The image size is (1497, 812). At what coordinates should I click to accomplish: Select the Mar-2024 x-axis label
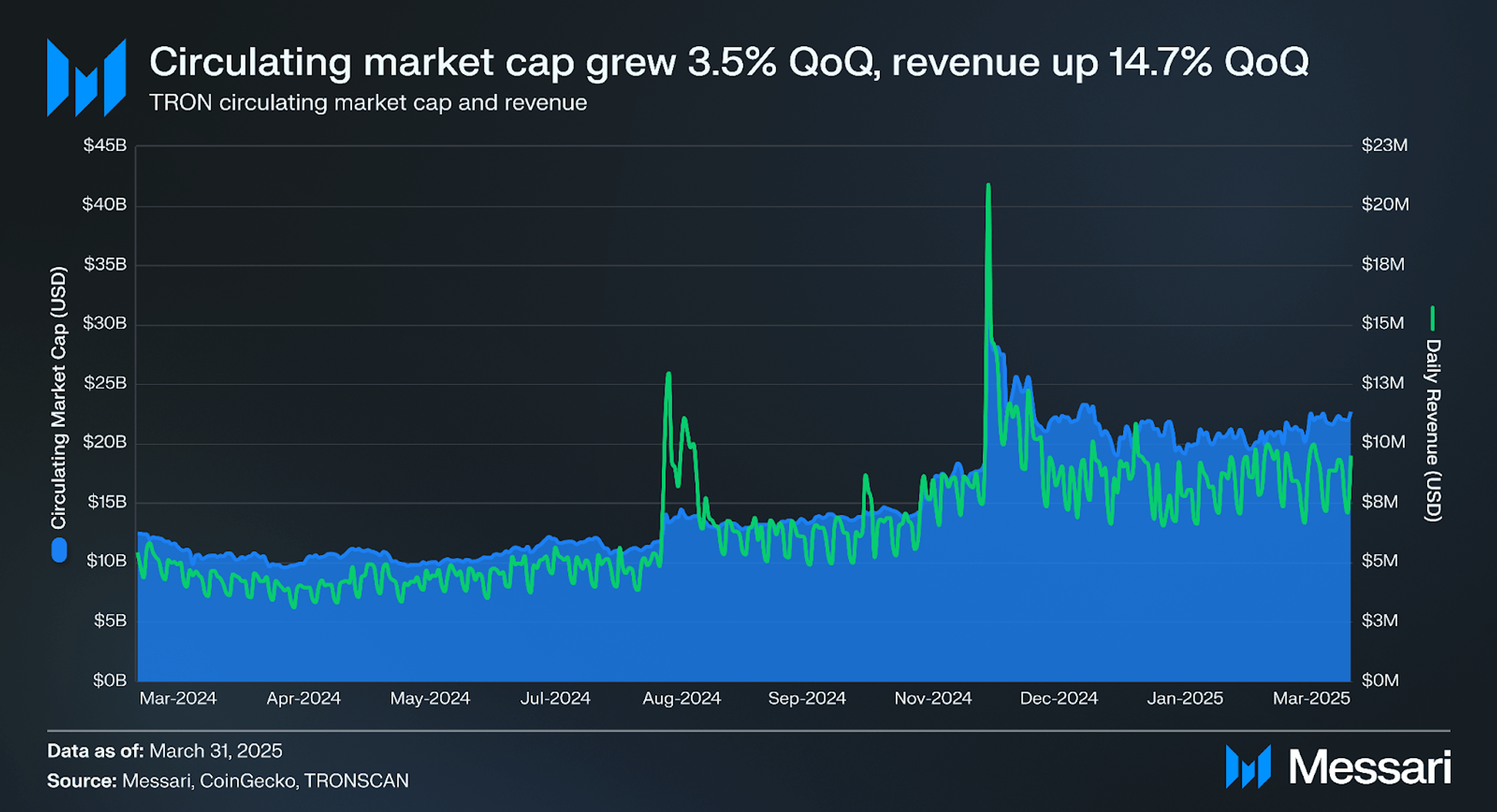pos(178,698)
